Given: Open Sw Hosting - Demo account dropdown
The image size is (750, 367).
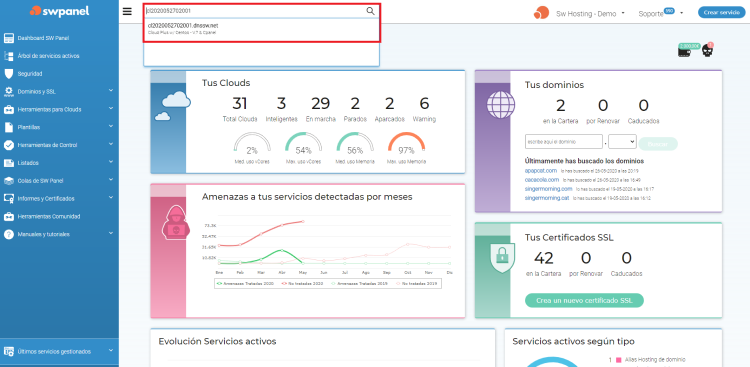Looking at the screenshot, I should click(x=590, y=13).
